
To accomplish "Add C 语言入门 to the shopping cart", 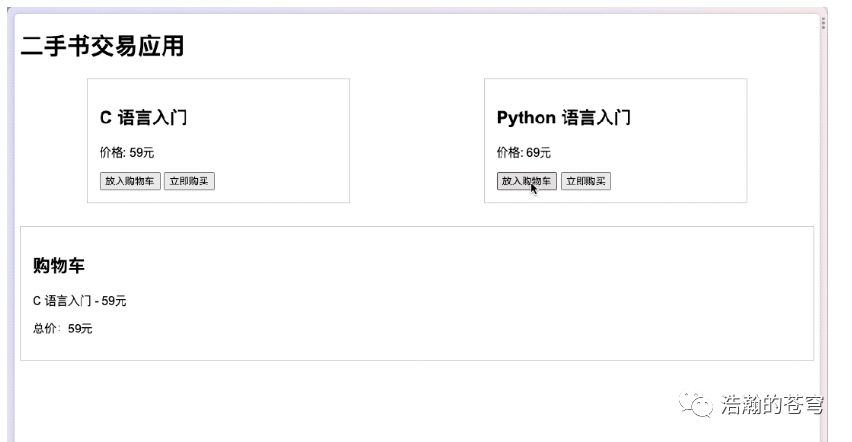I will (x=130, y=181).
